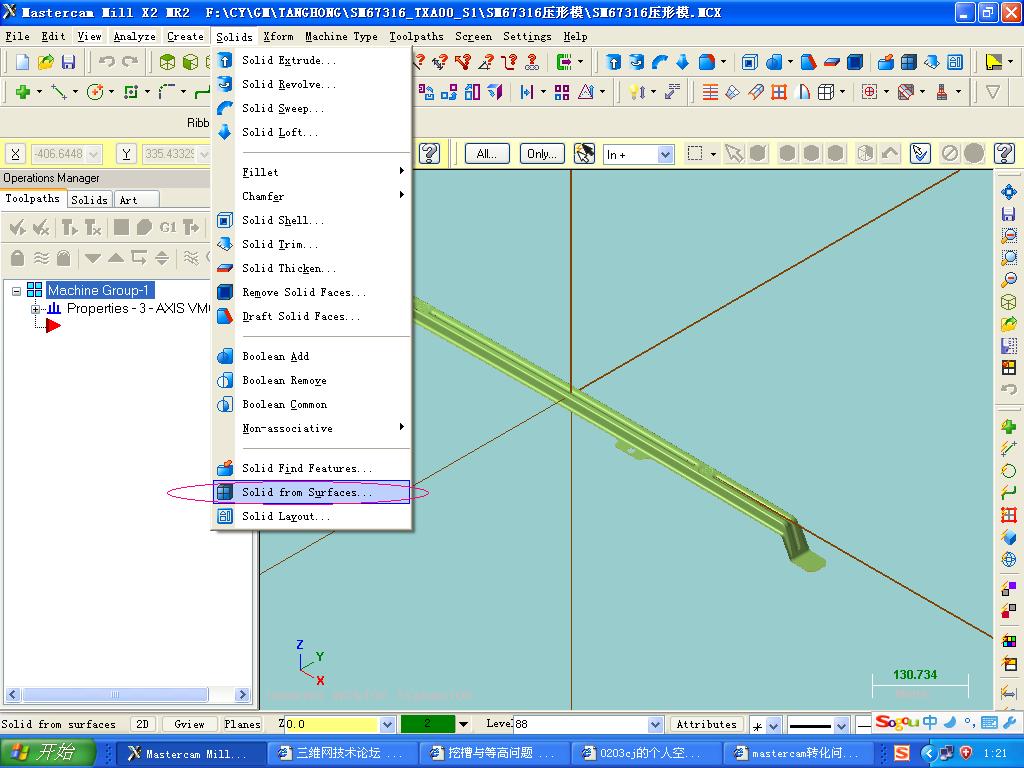Save the file with the floppy disk icon

click(68, 62)
